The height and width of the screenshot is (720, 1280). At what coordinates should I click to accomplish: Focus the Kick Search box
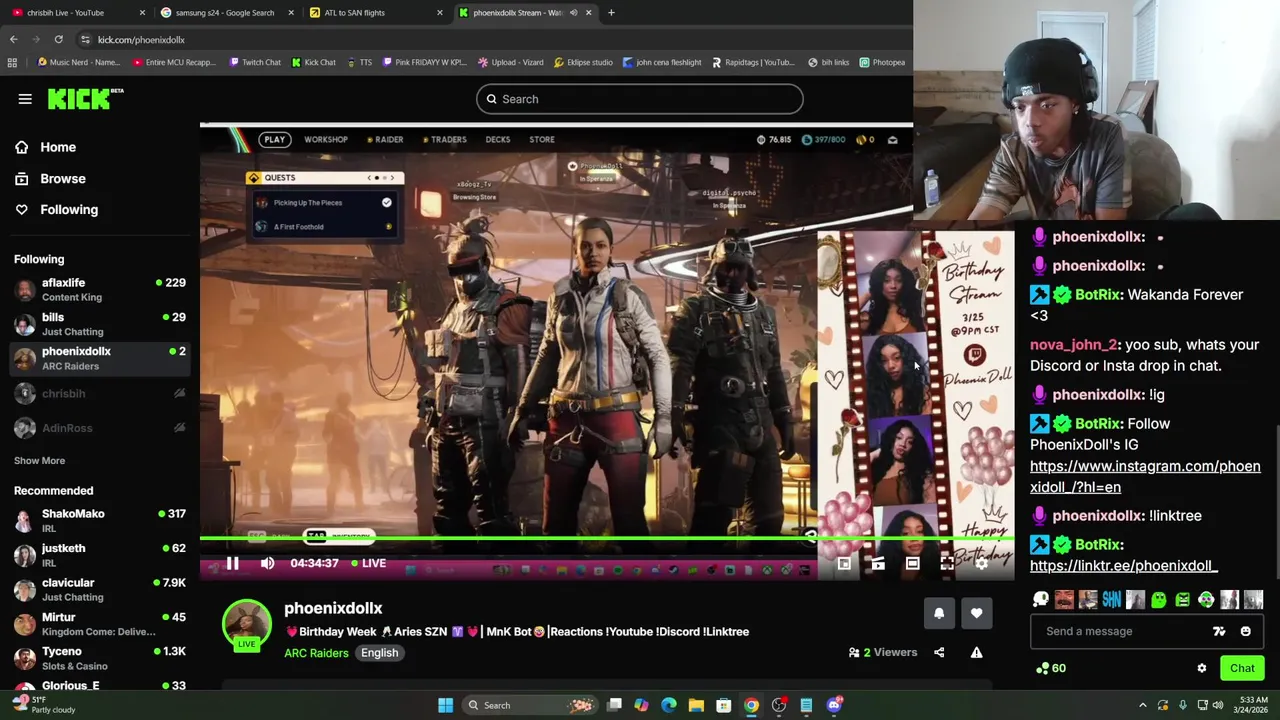(x=640, y=99)
